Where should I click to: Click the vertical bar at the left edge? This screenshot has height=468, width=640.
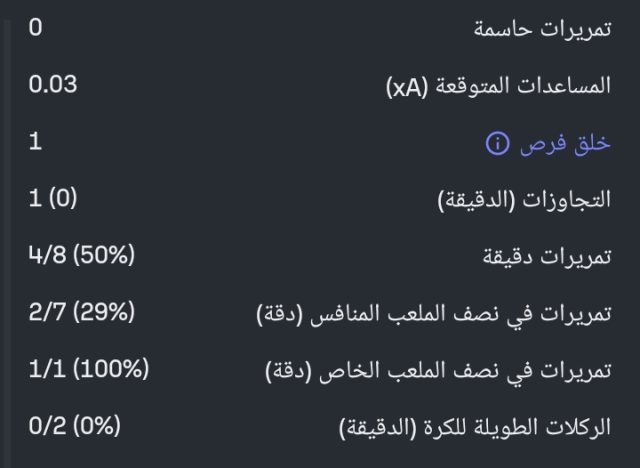5,234
